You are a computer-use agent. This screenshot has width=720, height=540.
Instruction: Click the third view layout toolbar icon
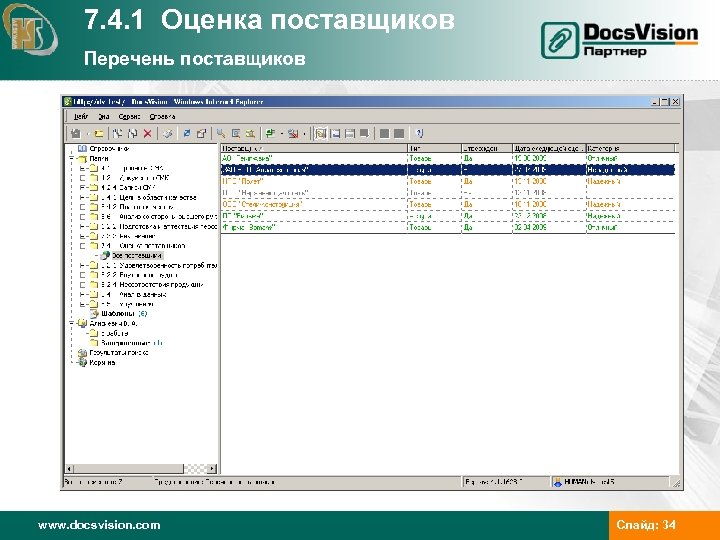[x=350, y=134]
